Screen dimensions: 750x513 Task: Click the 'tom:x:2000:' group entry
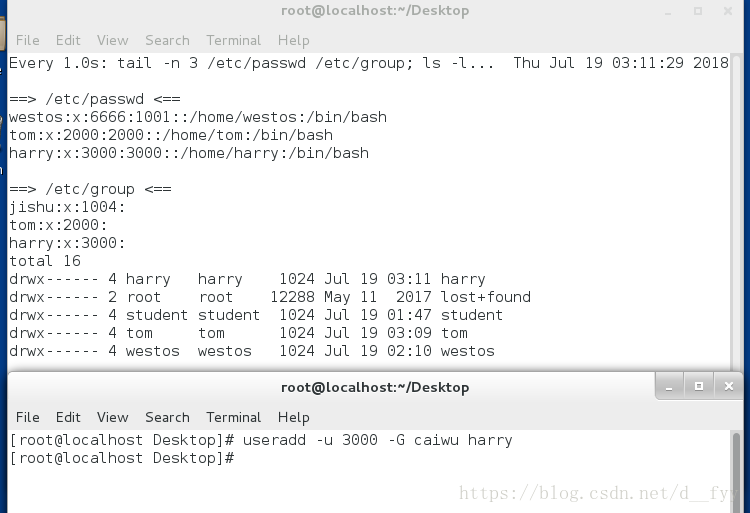(x=58, y=225)
